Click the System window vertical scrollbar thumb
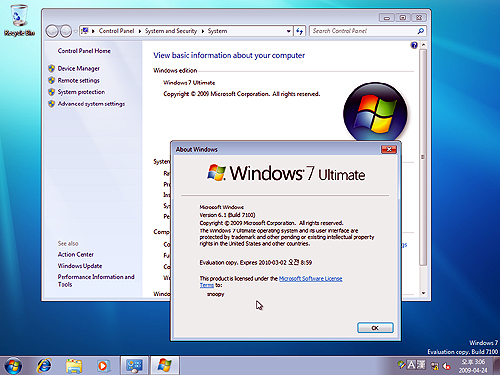The image size is (500, 375). [x=423, y=157]
